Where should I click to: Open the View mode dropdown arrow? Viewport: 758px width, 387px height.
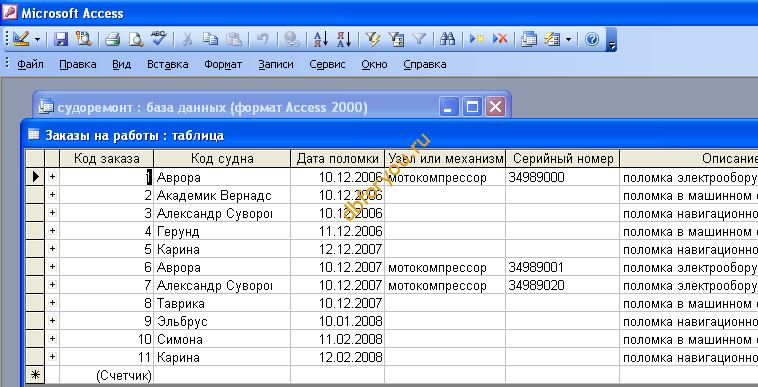[37, 39]
